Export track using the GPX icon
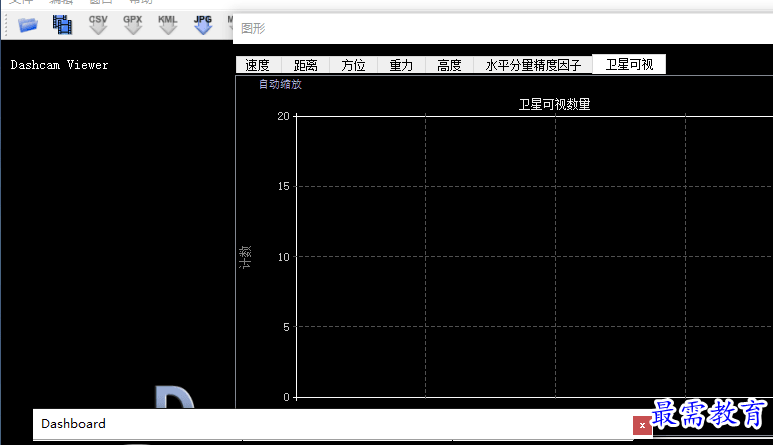 [x=133, y=24]
